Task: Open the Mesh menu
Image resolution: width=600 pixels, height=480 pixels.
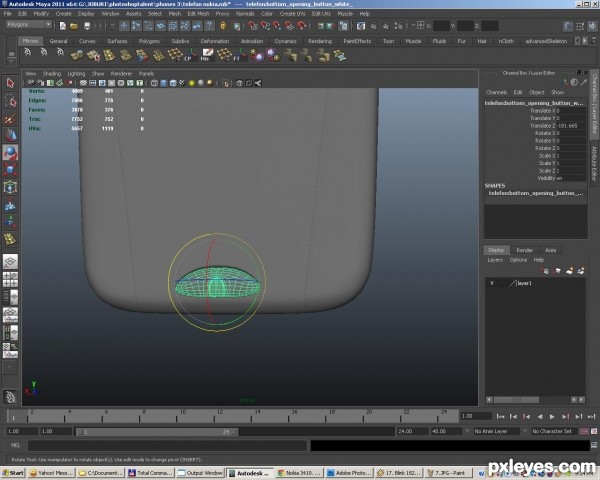Action: [174, 14]
